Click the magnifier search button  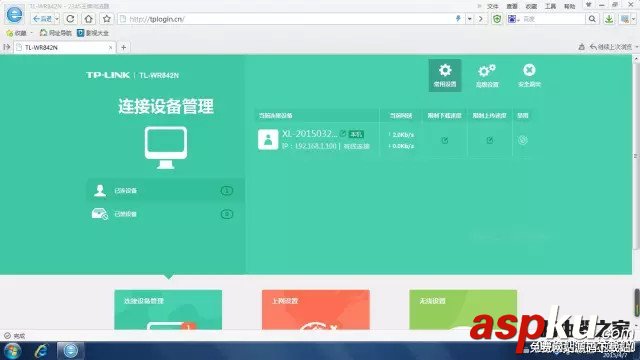[592, 19]
